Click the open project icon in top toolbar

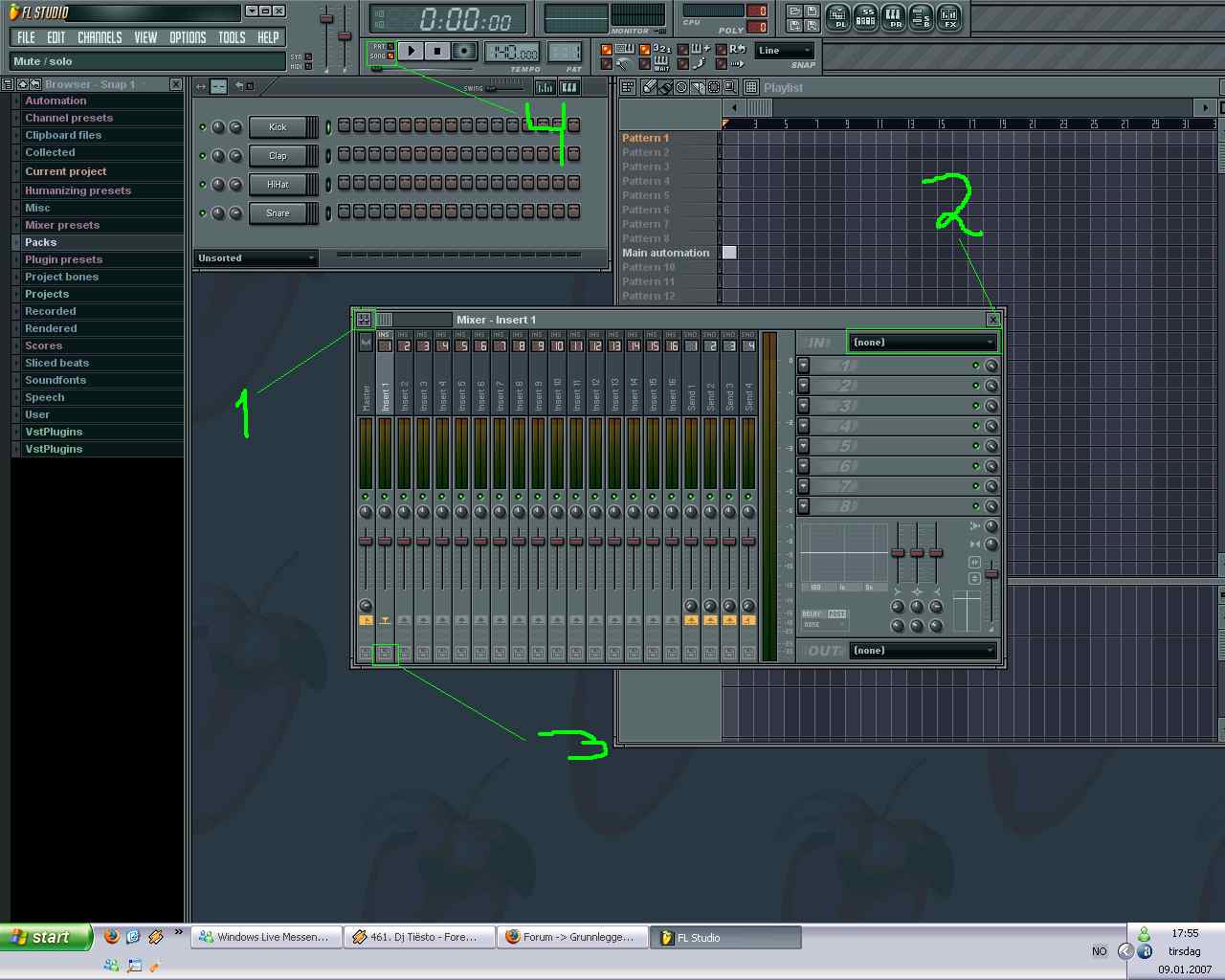[x=794, y=11]
